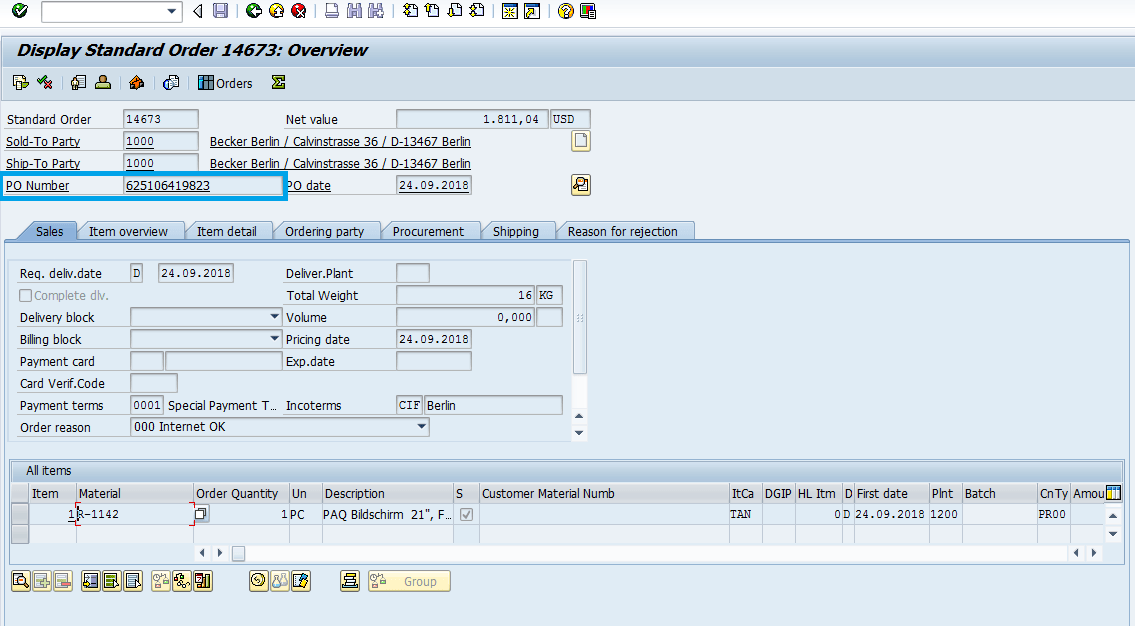The width and height of the screenshot is (1135, 626).
Task: Click the Header Partner person icon
Action: (x=103, y=83)
